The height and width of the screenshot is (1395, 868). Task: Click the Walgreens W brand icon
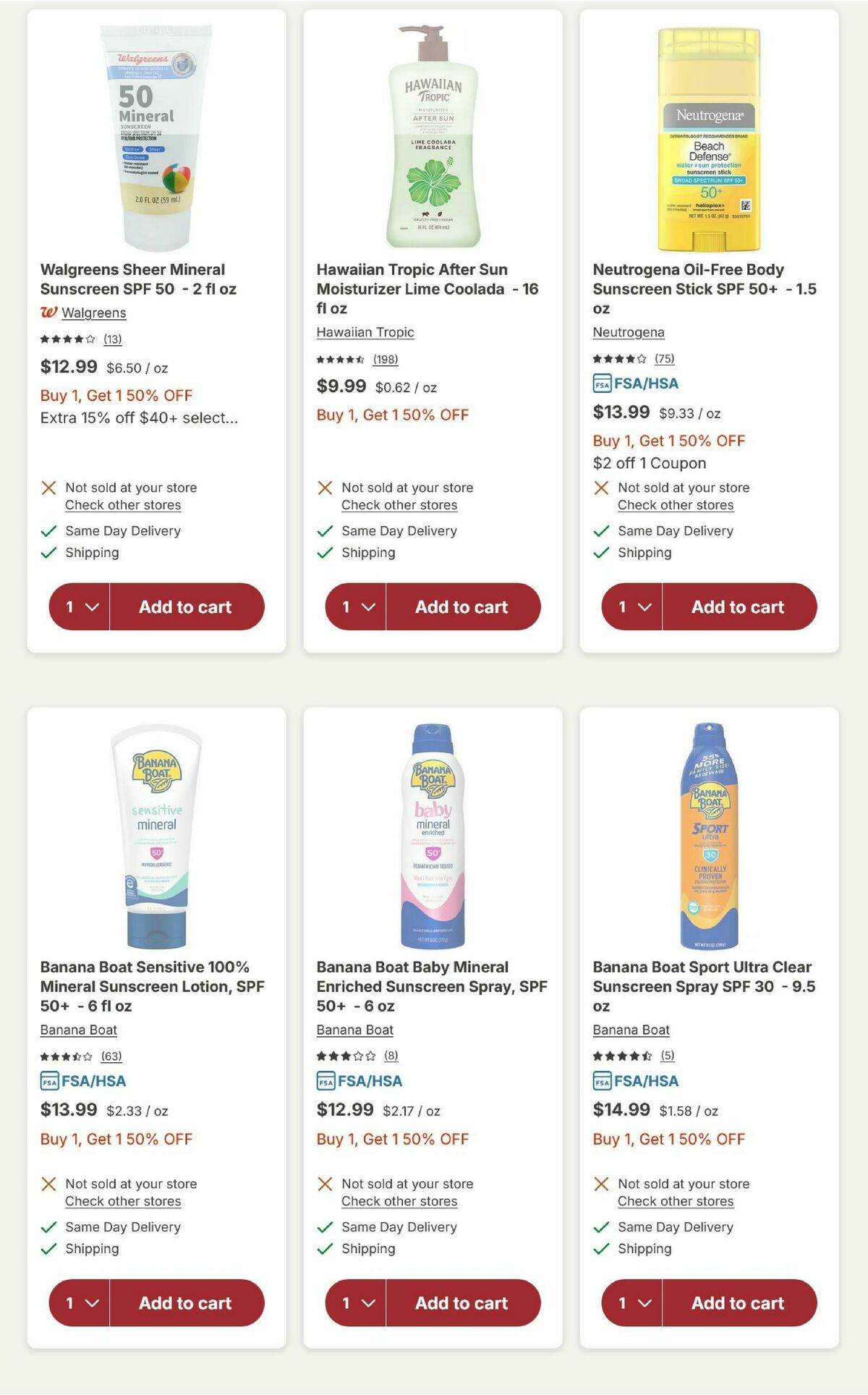[51, 313]
